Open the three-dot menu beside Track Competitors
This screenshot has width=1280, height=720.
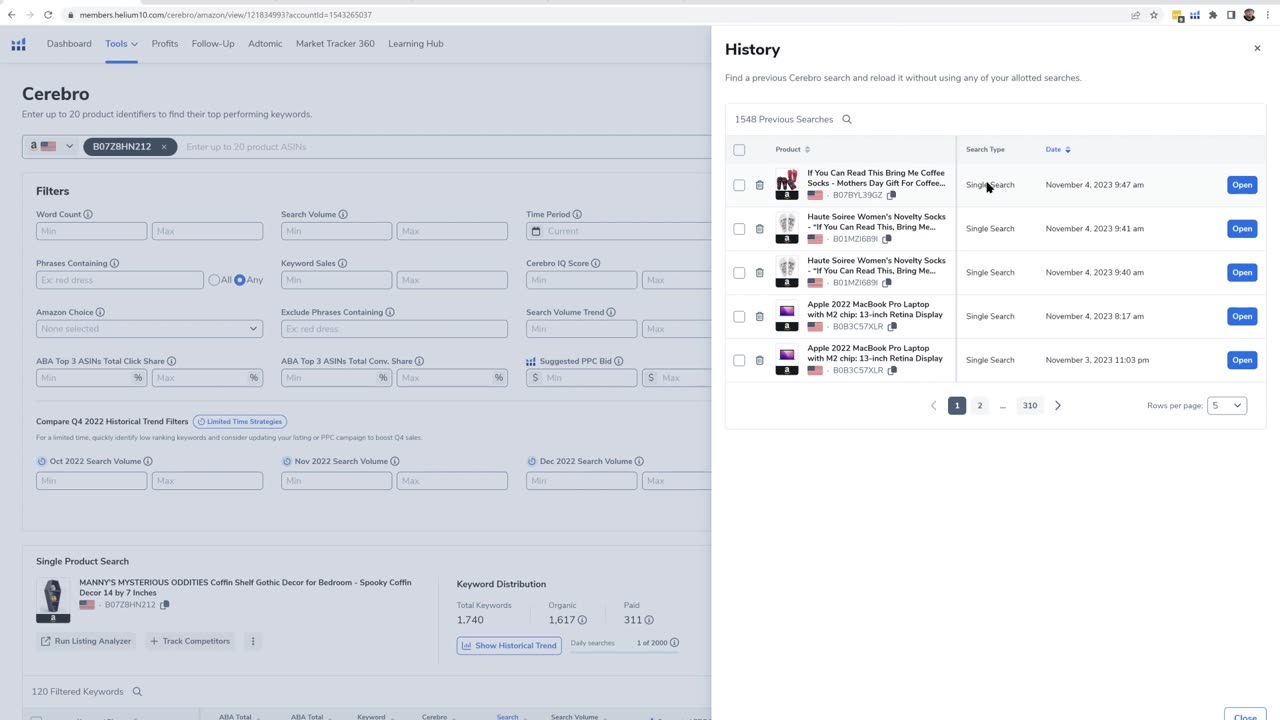coord(252,641)
